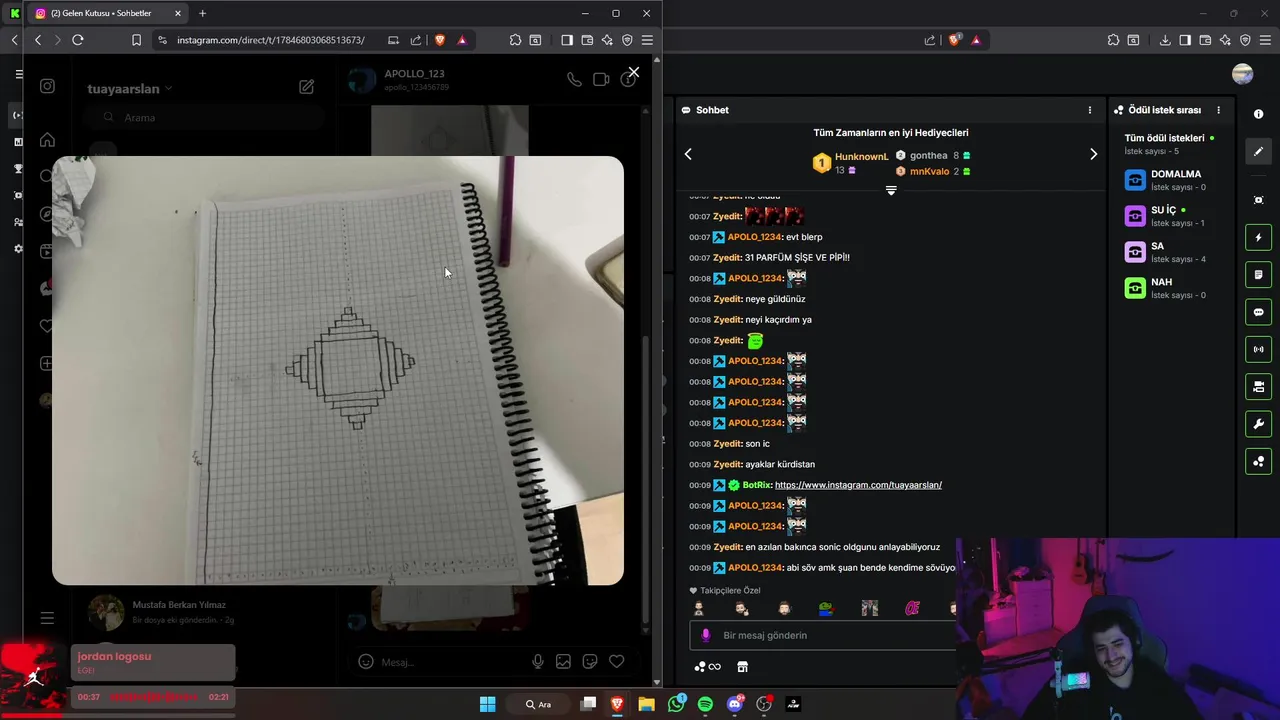This screenshot has width=1280, height=720.
Task: Open Brave Wallet icon in front window
Action: coord(587,40)
